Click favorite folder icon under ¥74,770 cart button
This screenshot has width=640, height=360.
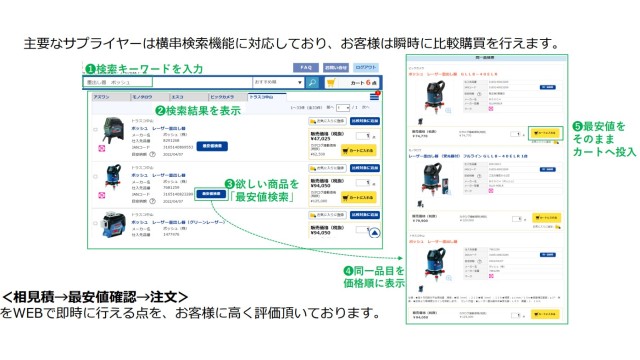(556, 142)
